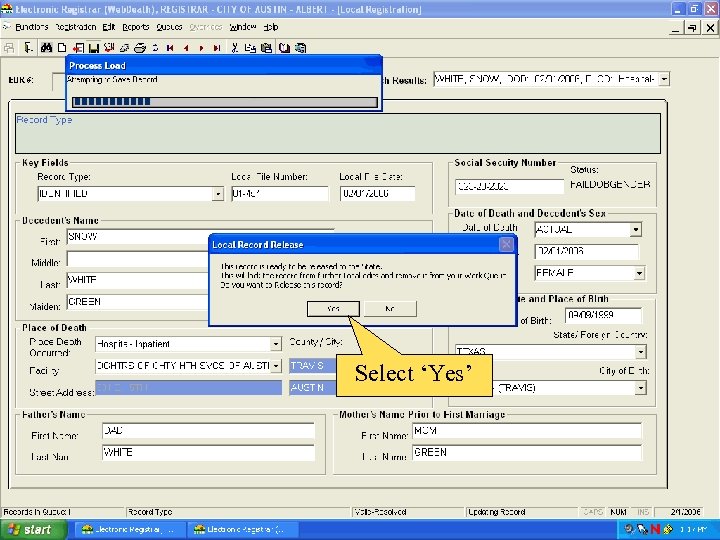Expand the FEMALE sex dropdown
720x540 pixels.
coord(639,274)
